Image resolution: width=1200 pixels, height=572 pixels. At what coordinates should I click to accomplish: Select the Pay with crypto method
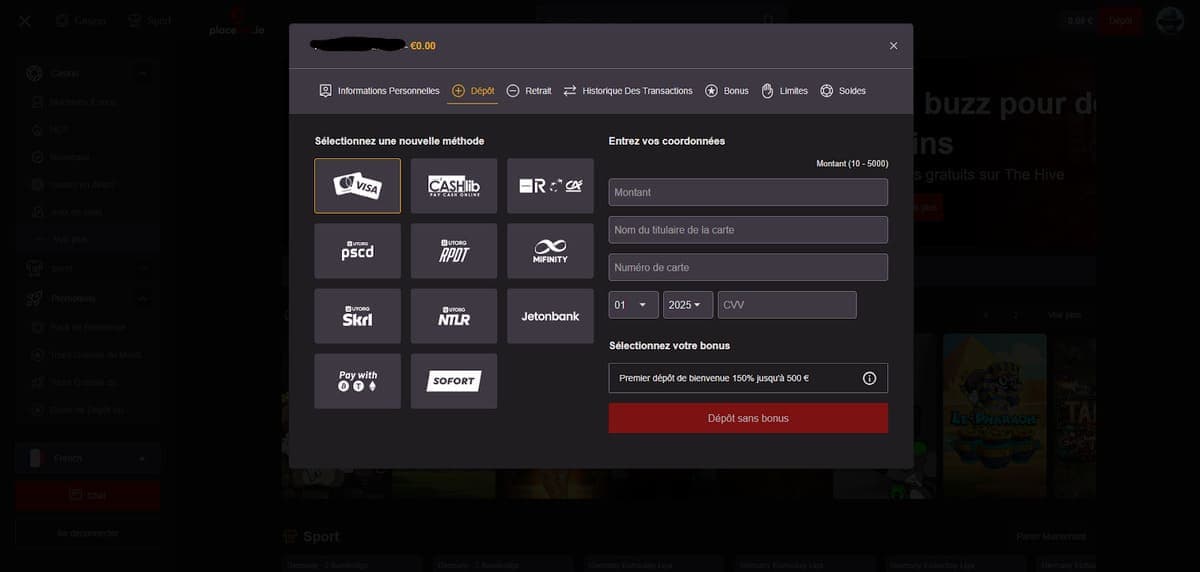click(357, 381)
